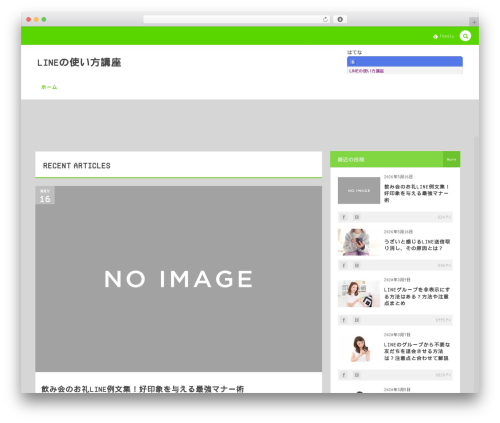Open the LINEの使い方講座 site title
Image resolution: width=500 pixels, height=423 pixels.
point(79,62)
